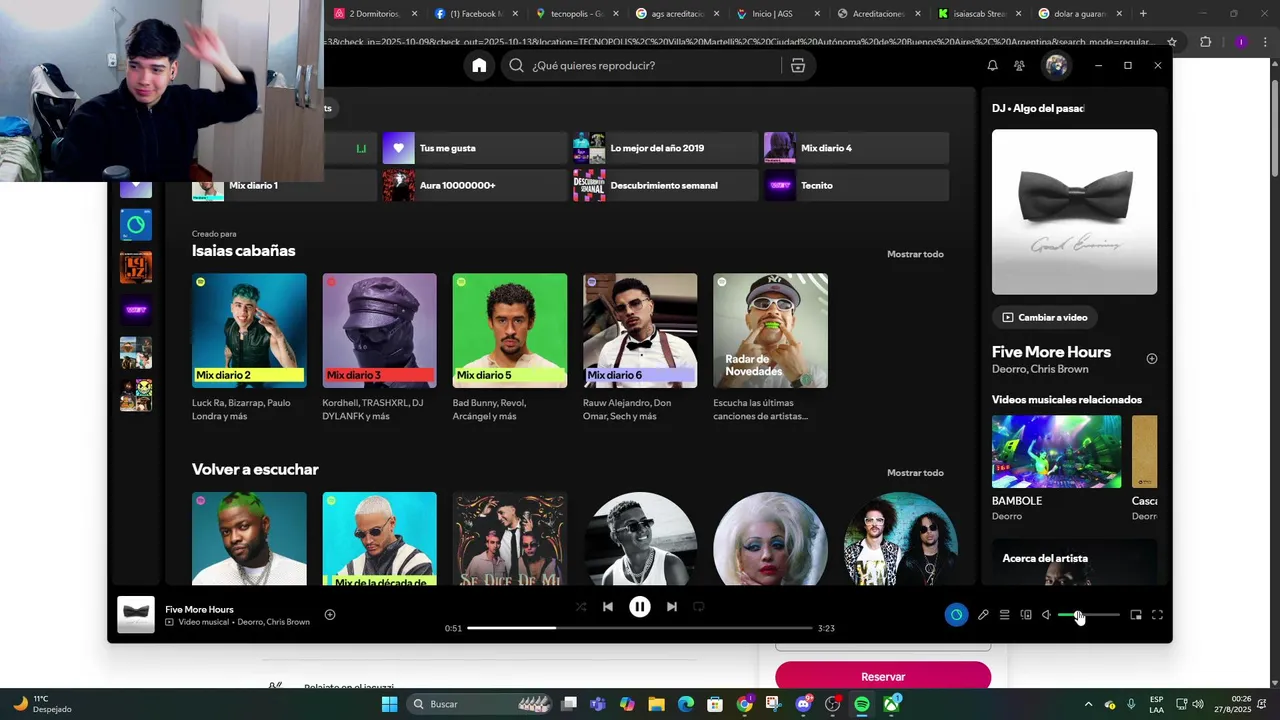This screenshot has width=1280, height=720.
Task: Go to Spotify Home icon
Action: 479,65
